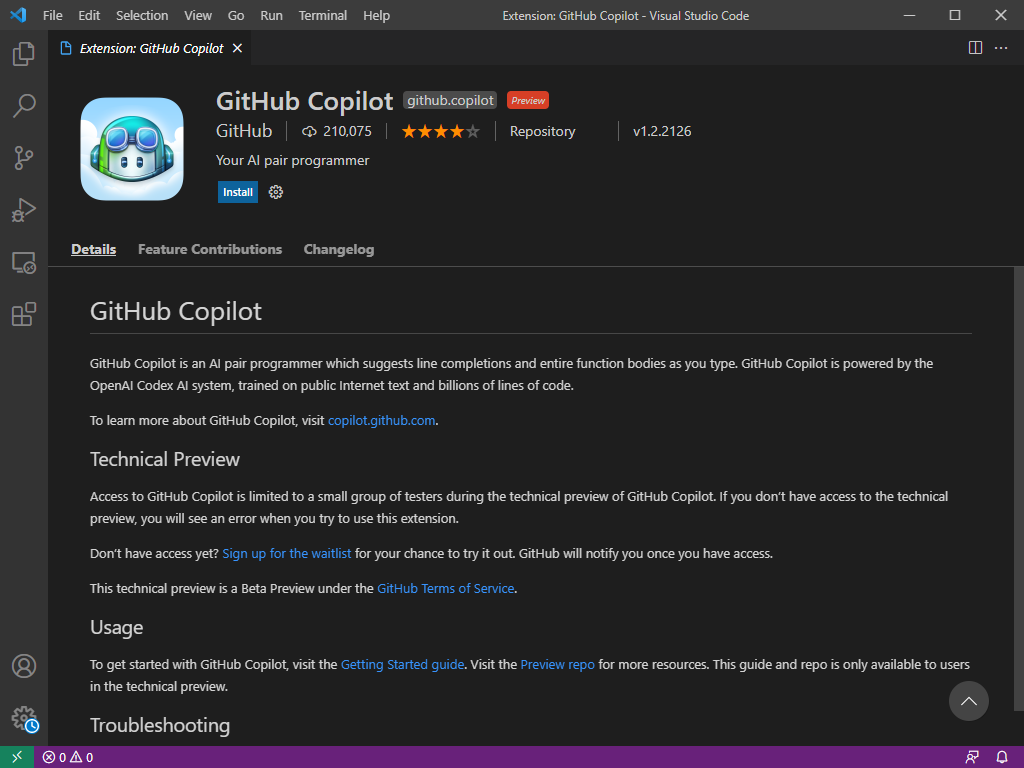Select the Extension: GitHub Copilot editor tab
The width and height of the screenshot is (1024, 768).
(x=150, y=48)
